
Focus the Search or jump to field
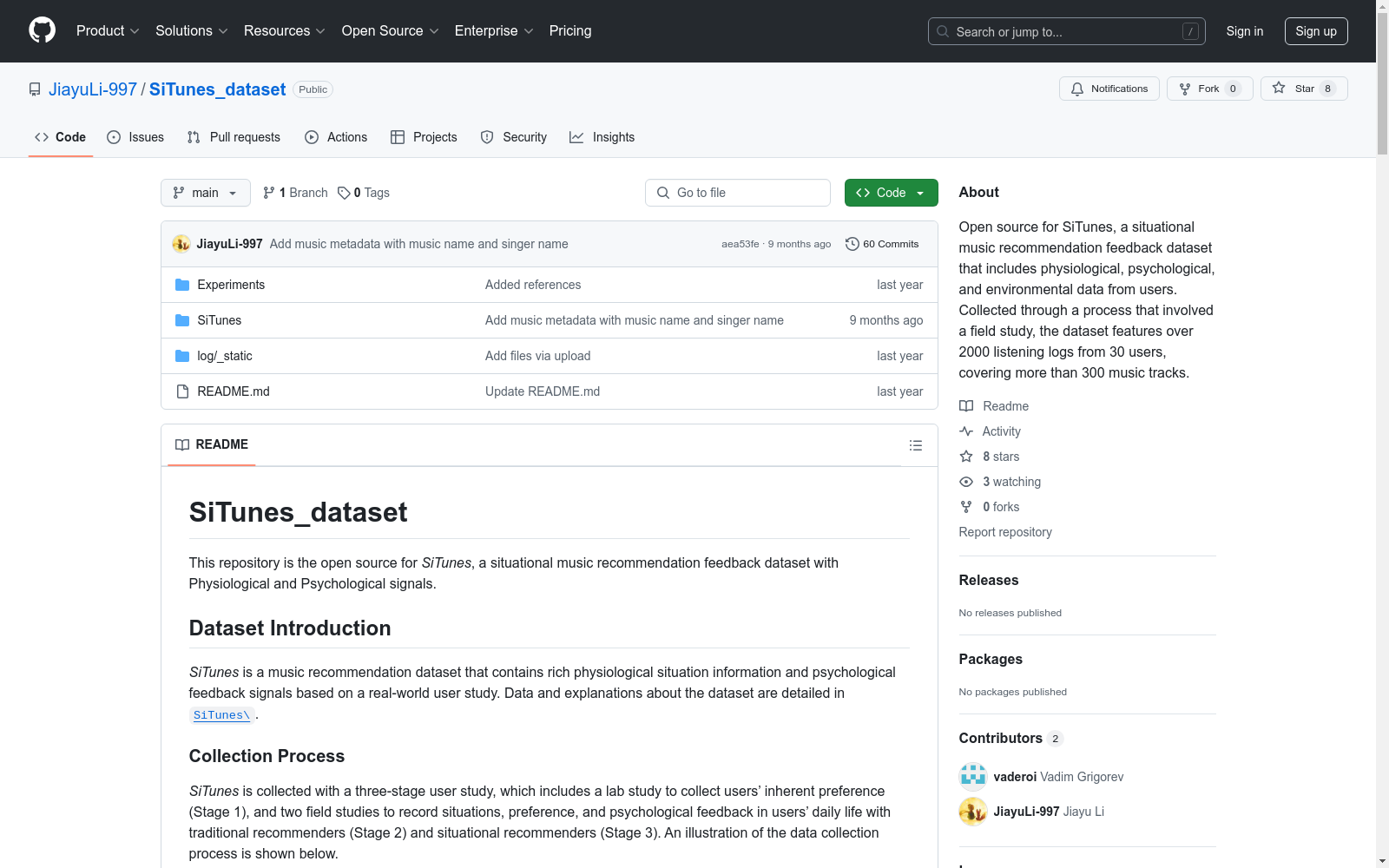[x=1066, y=31]
